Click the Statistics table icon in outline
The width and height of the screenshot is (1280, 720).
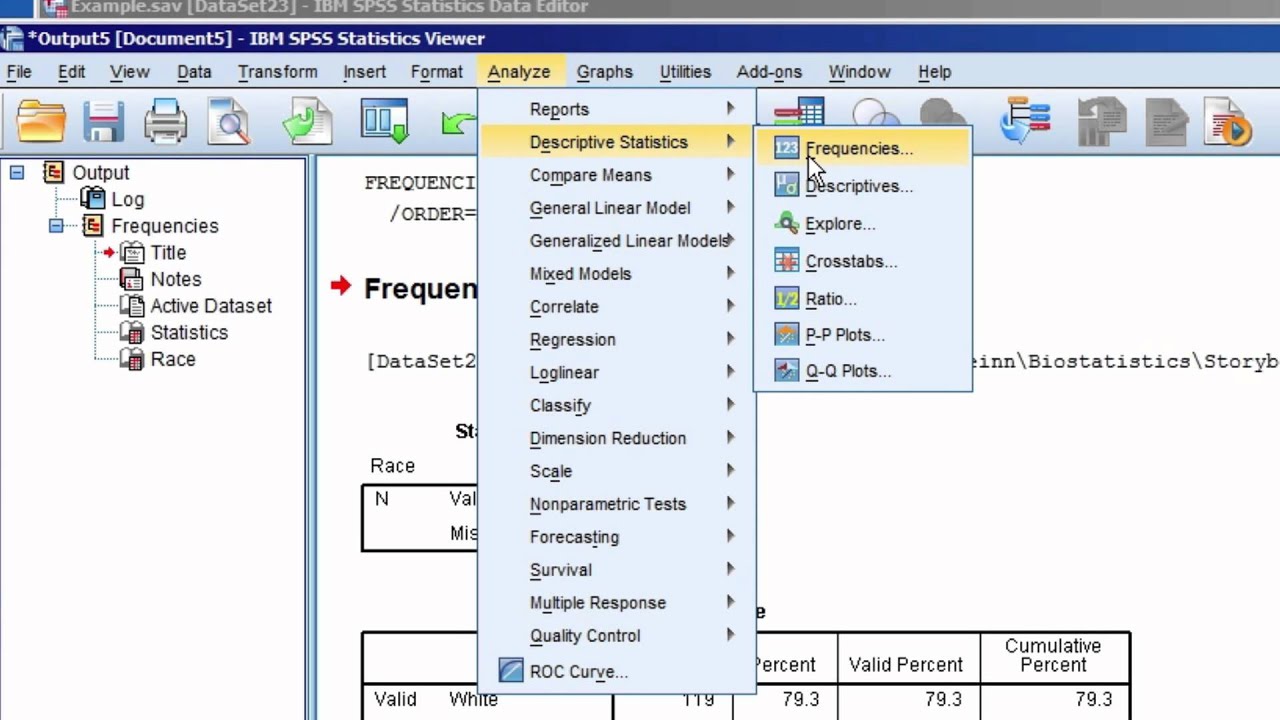(131, 332)
